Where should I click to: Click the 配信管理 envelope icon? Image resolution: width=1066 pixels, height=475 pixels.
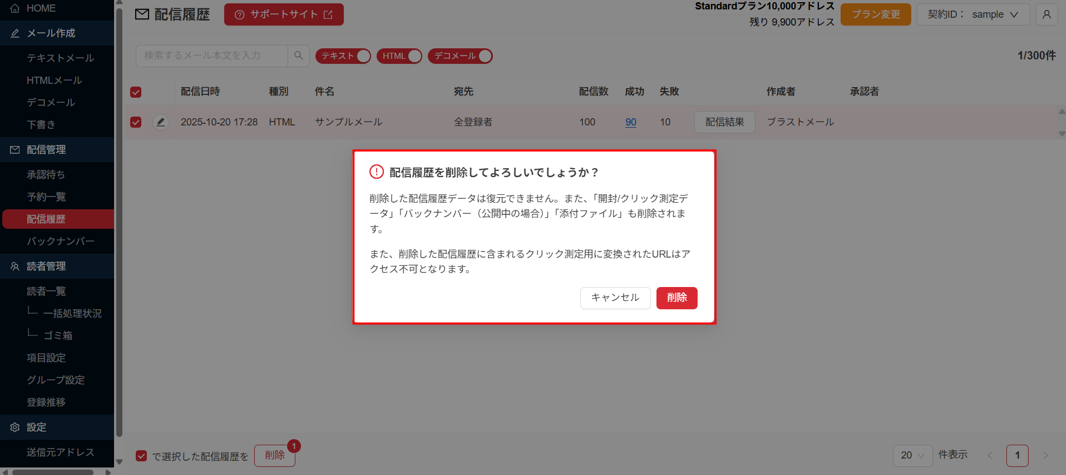coord(15,150)
